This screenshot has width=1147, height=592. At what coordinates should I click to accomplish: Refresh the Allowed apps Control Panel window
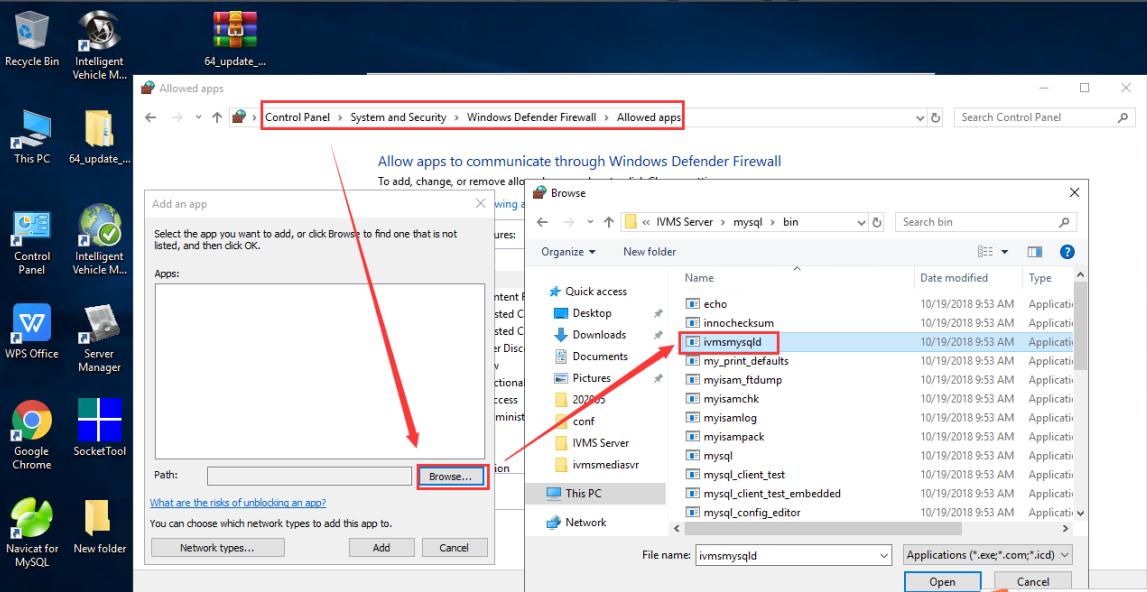pyautogui.click(x=936, y=117)
